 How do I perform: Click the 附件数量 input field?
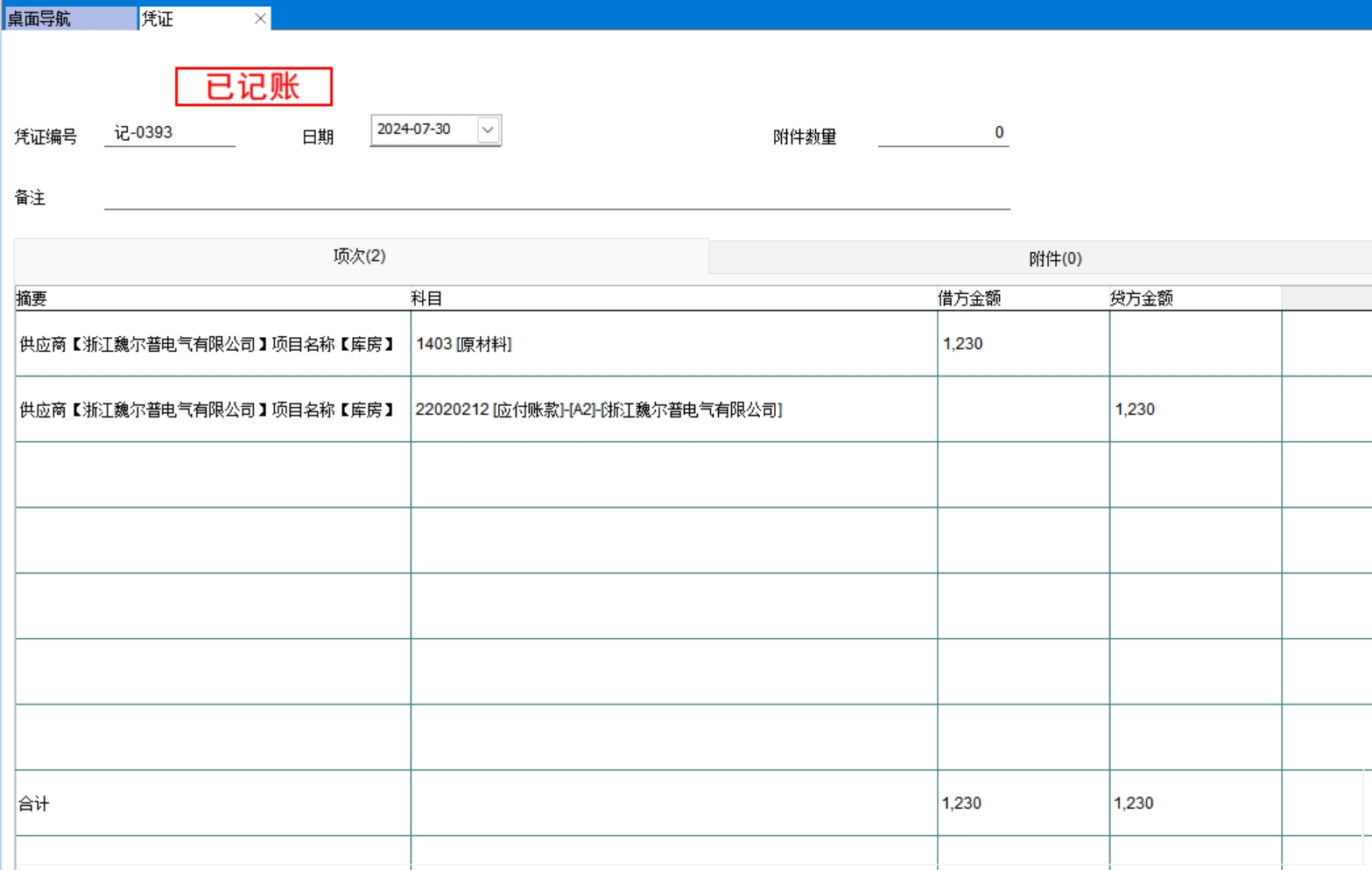(942, 133)
